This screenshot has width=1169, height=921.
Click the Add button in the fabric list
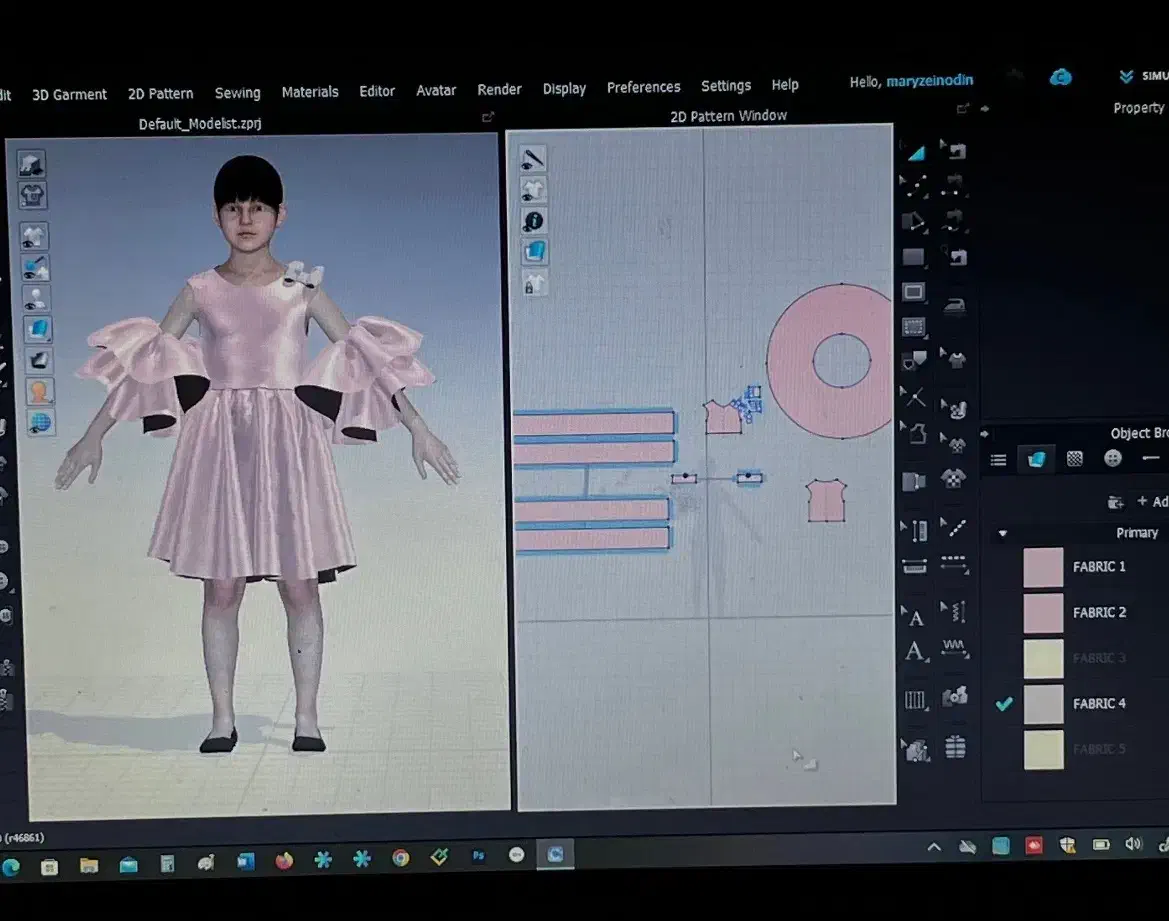1150,501
